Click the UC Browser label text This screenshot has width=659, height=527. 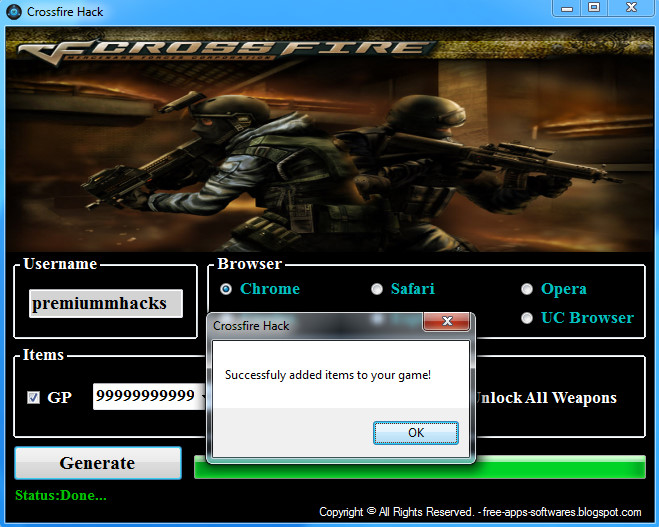point(587,318)
